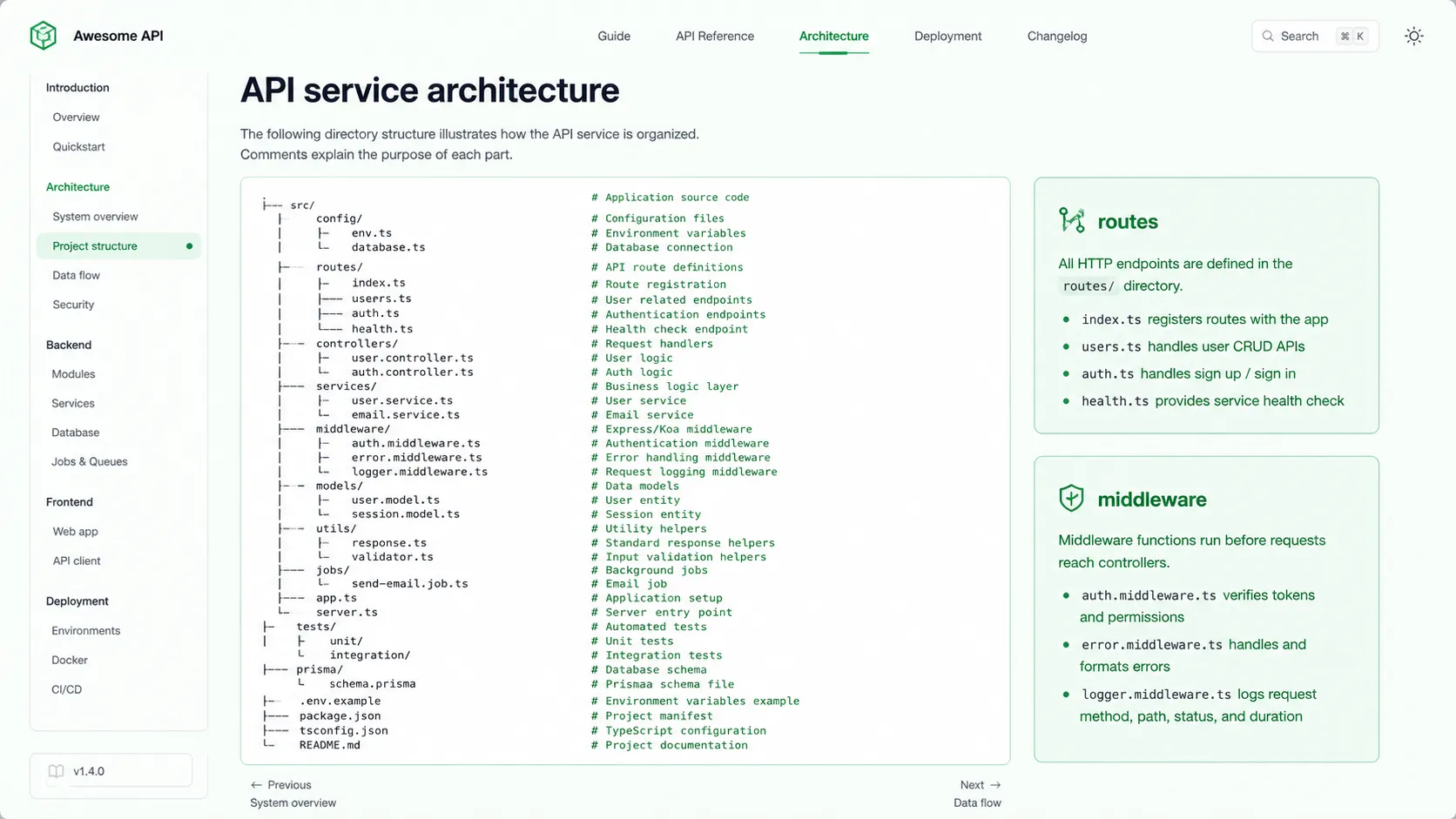
Task: Click the green dot on Project structure
Action: click(189, 246)
